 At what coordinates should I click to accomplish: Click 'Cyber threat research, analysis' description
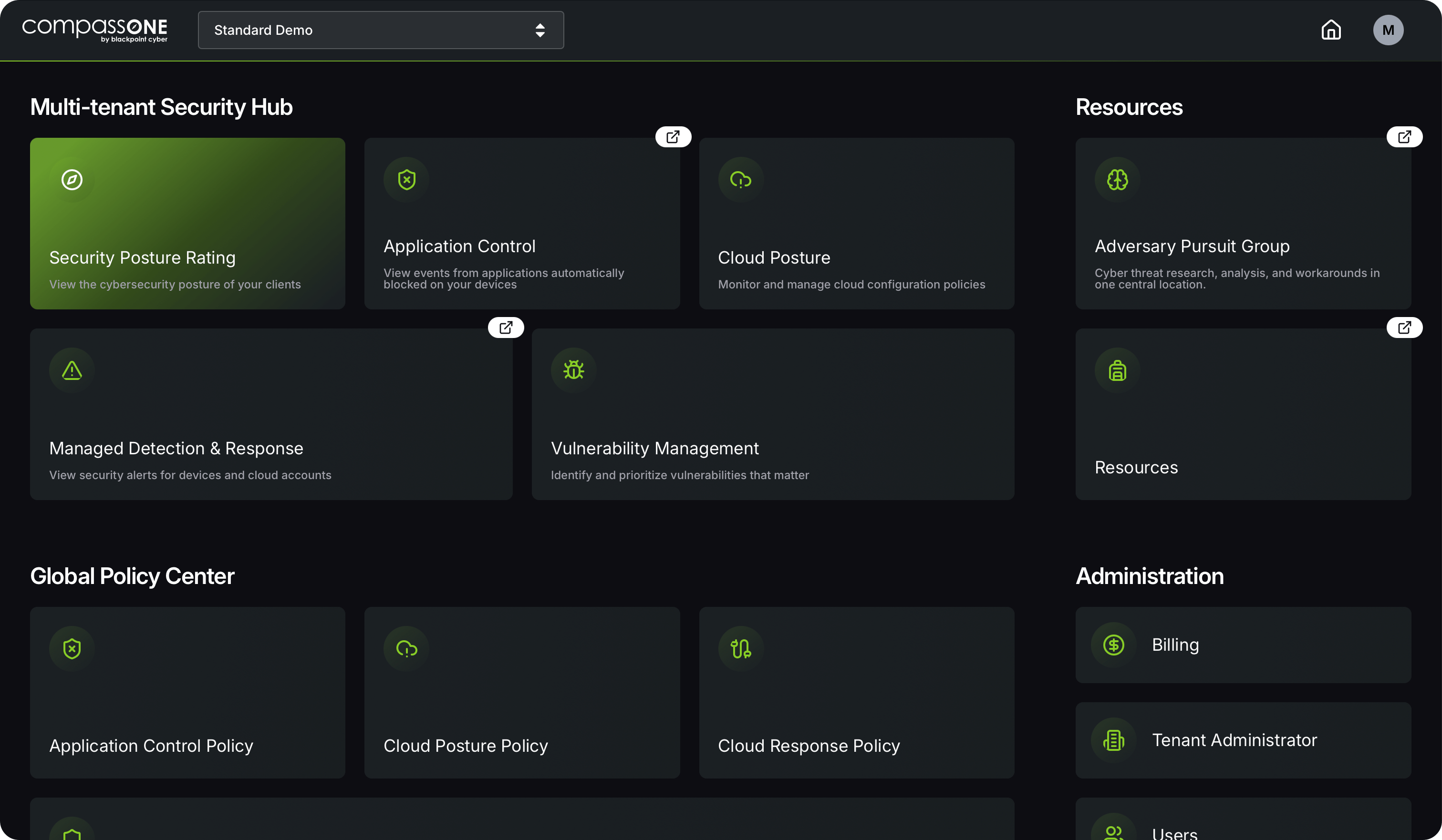point(1237,278)
